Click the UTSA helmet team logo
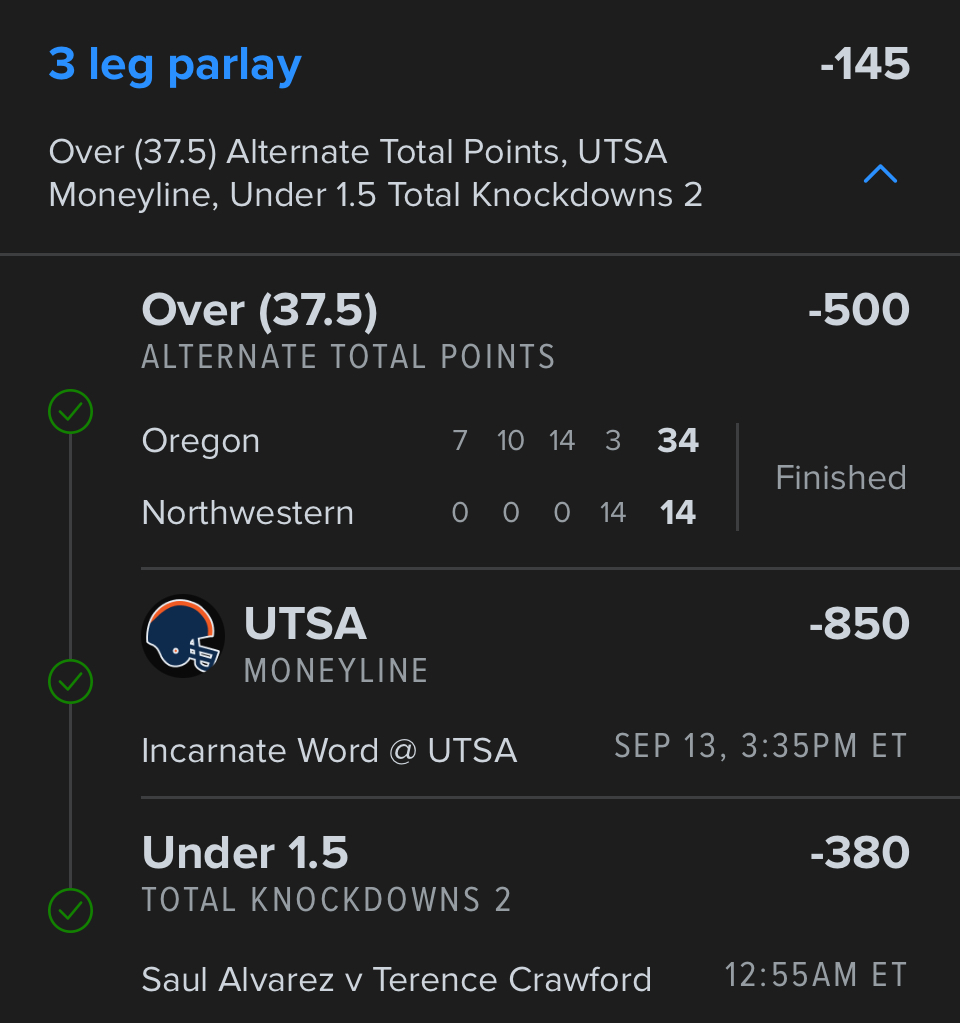The width and height of the screenshot is (960, 1023). coord(183,636)
